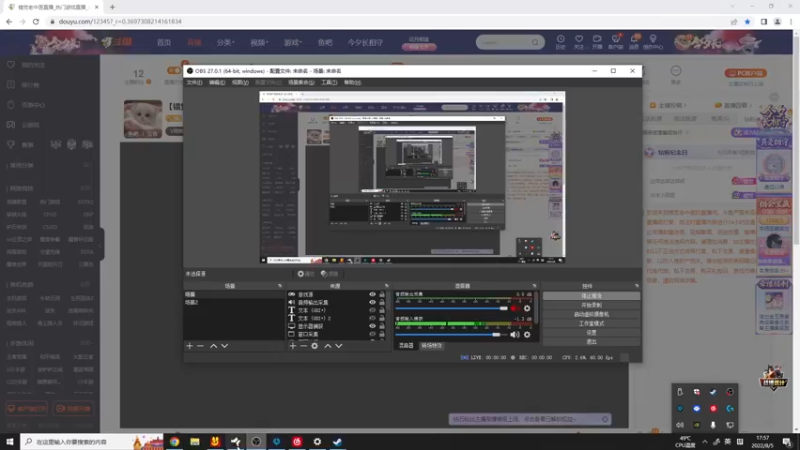Open the Properties button above the Scenes panel
The image size is (800, 450).
coord(306,274)
